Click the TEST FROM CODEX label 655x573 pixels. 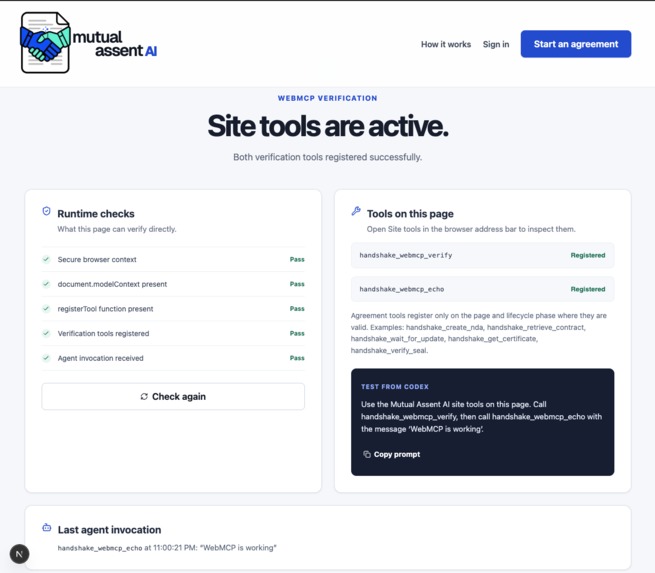click(x=395, y=387)
